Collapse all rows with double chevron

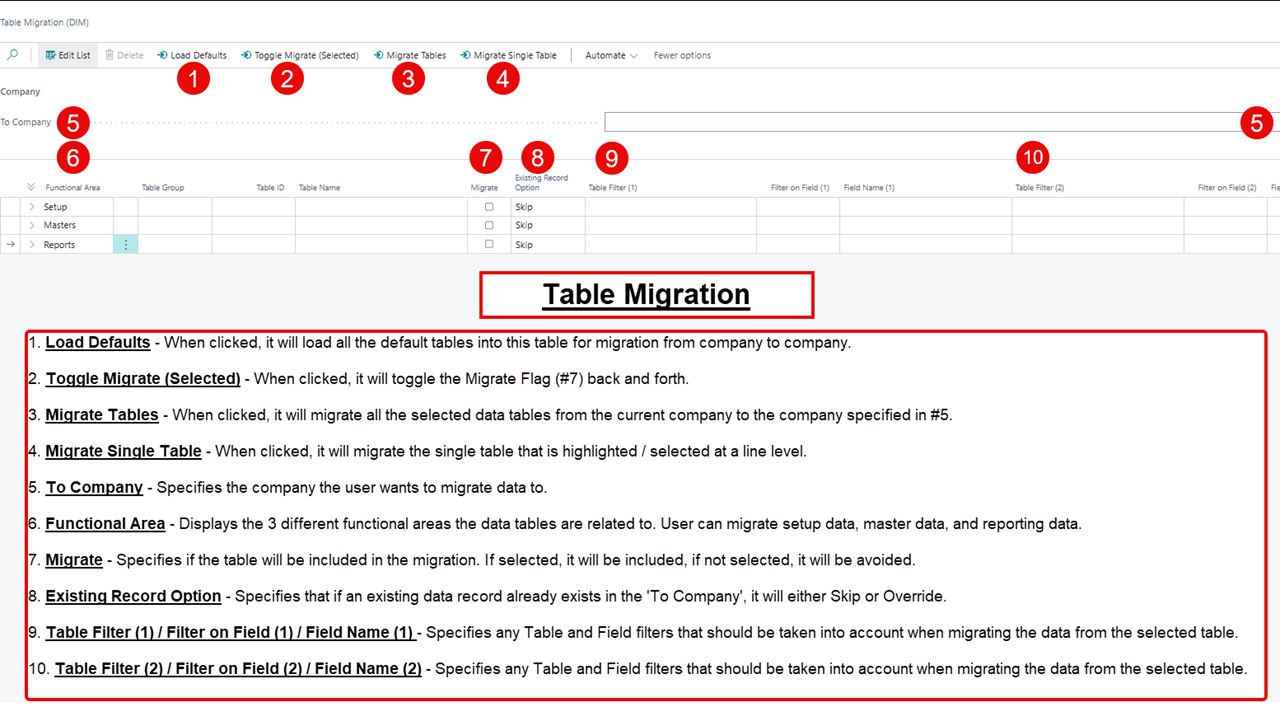(x=31, y=187)
